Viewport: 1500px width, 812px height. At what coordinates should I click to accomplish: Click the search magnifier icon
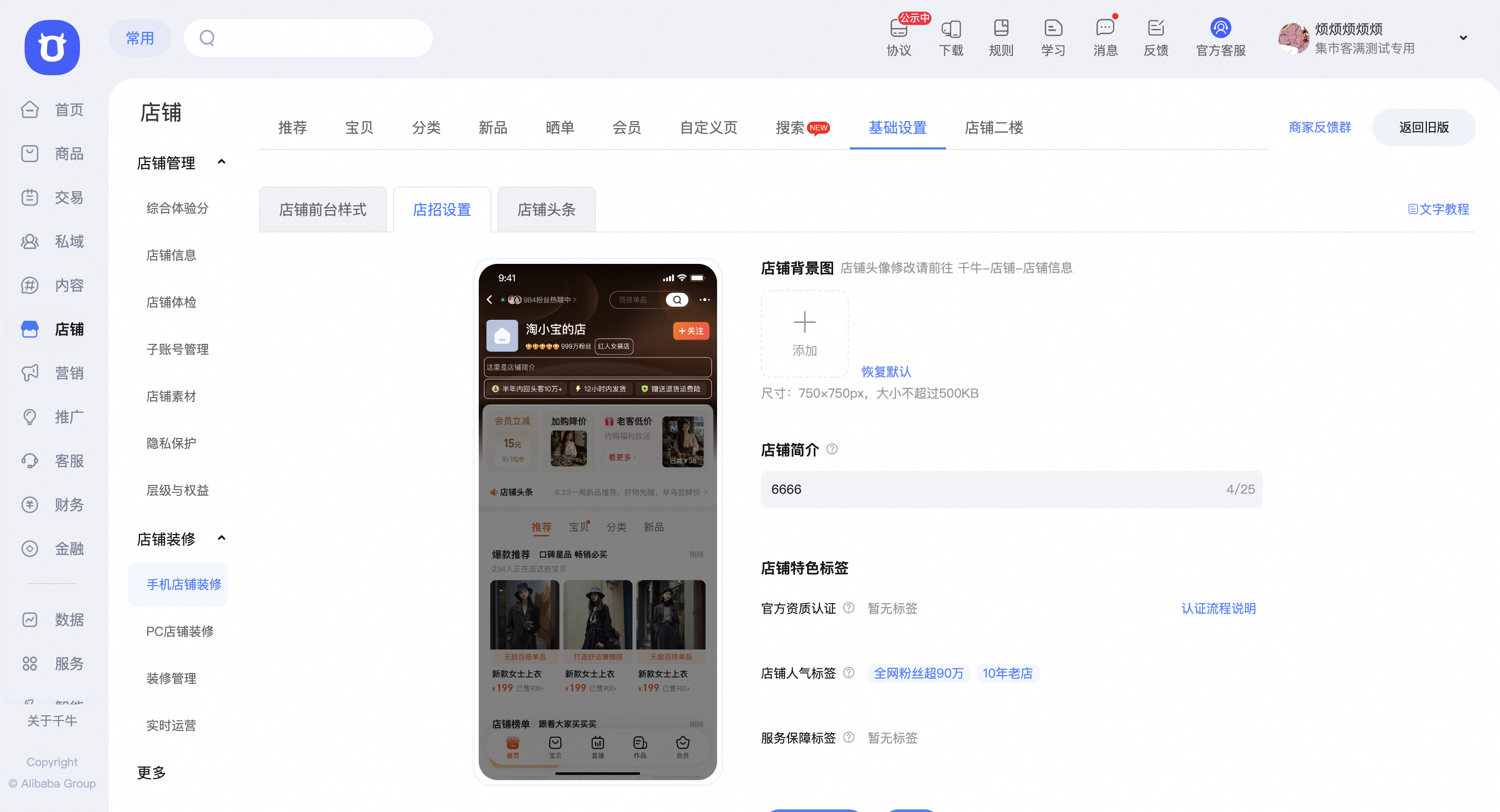[207, 38]
